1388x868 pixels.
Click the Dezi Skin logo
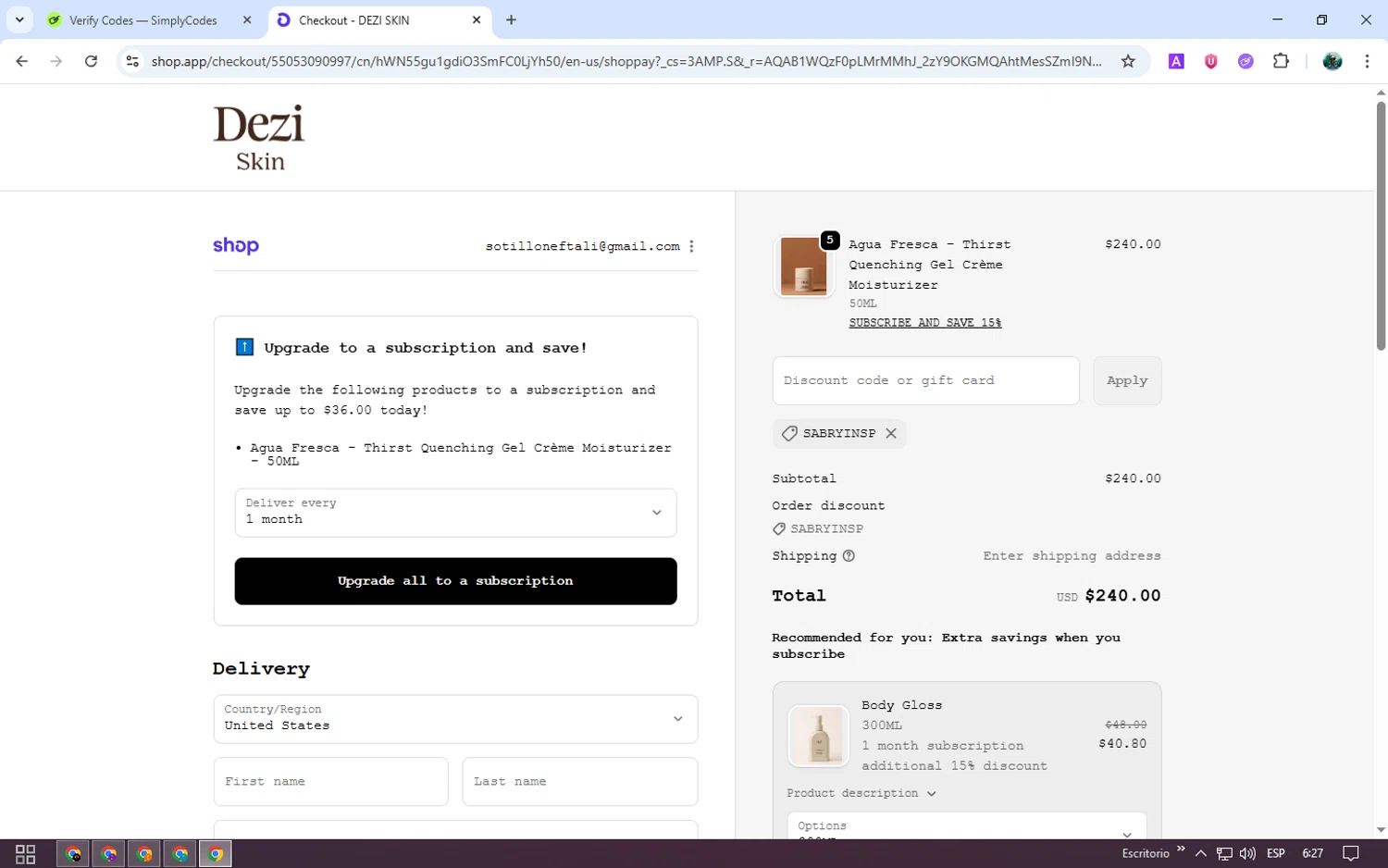[x=259, y=138]
